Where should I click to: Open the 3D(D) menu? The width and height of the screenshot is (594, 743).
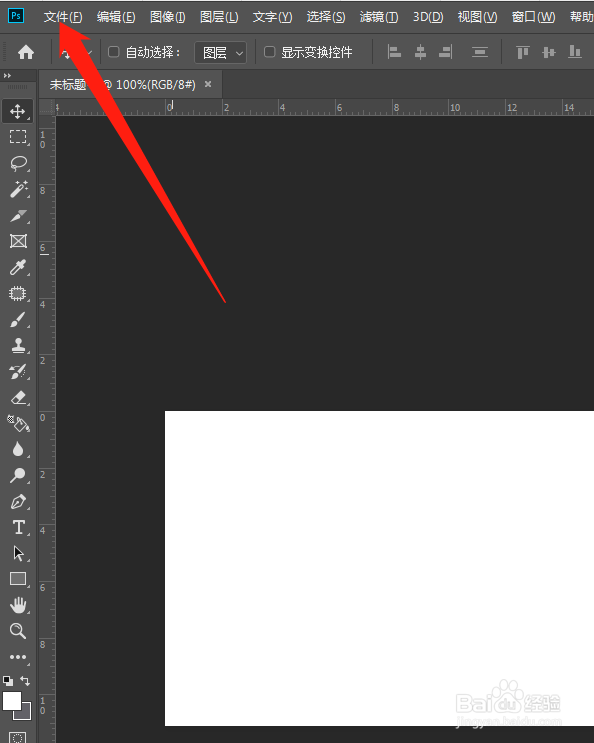tap(428, 17)
